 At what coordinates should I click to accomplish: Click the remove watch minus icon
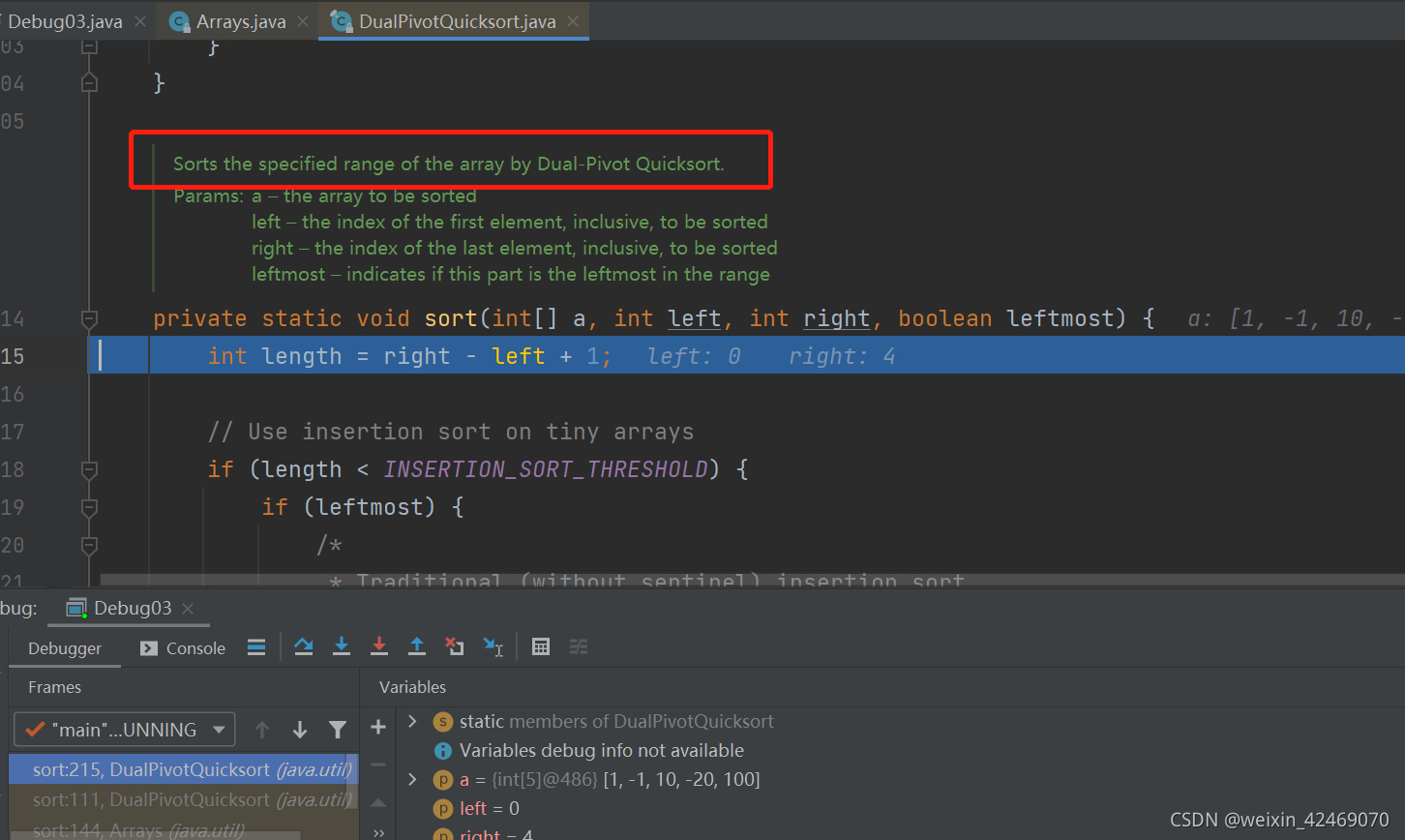click(378, 765)
